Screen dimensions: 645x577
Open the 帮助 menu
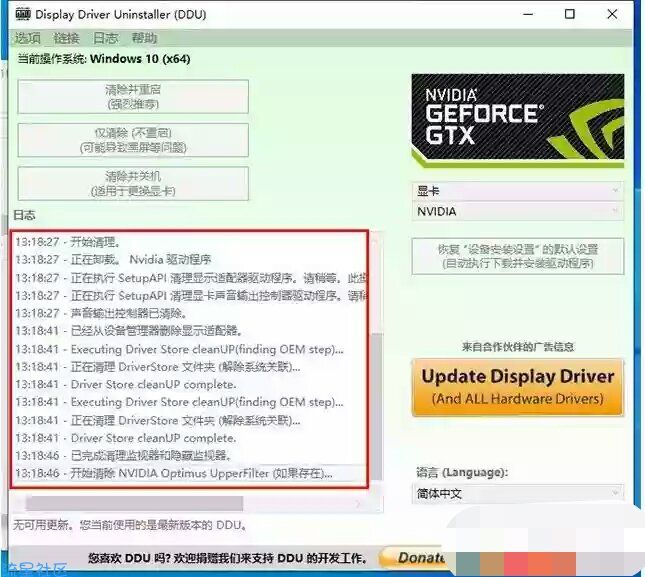144,38
